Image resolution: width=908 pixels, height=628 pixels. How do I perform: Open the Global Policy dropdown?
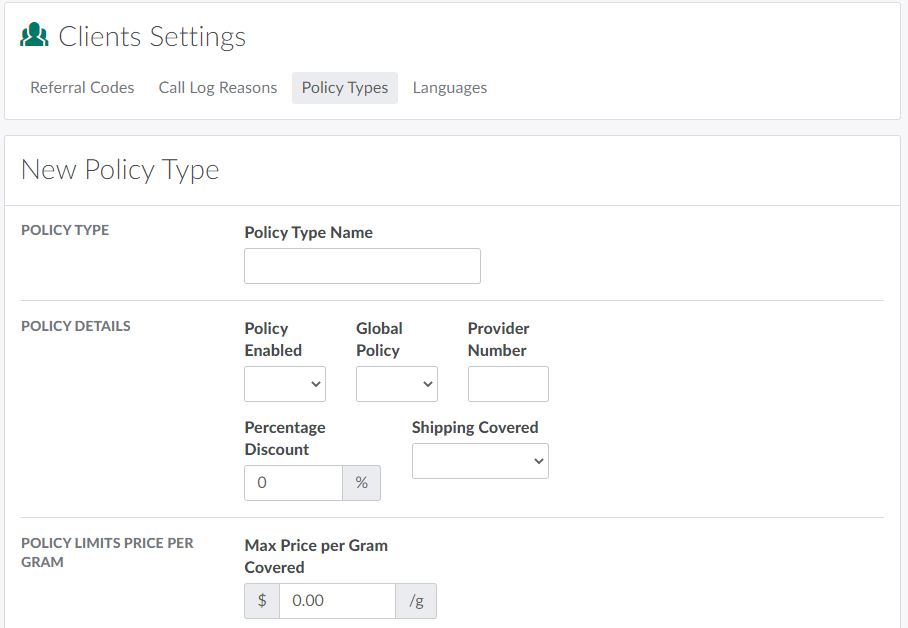point(396,384)
